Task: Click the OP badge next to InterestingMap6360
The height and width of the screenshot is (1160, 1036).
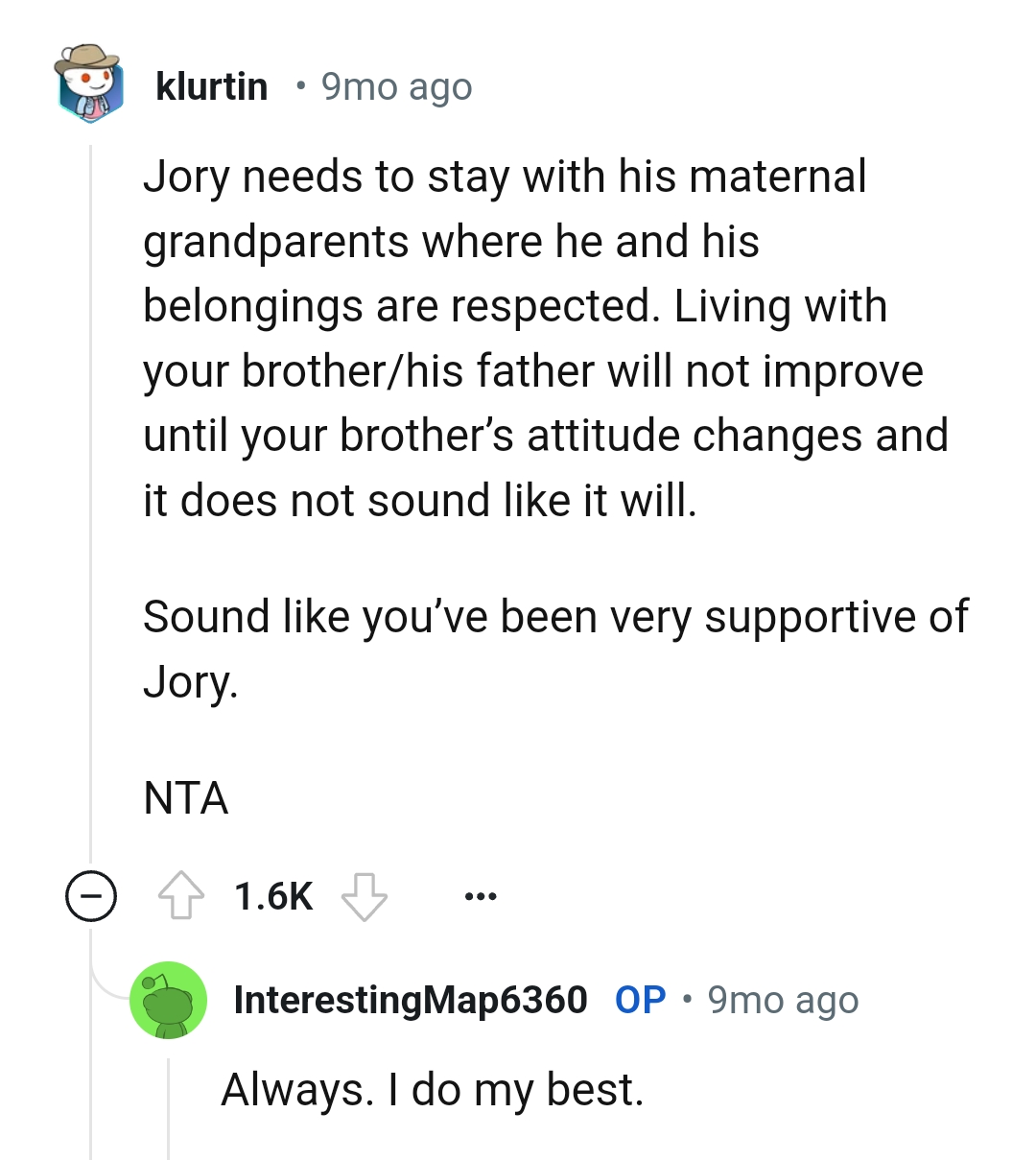Action: point(639,1000)
